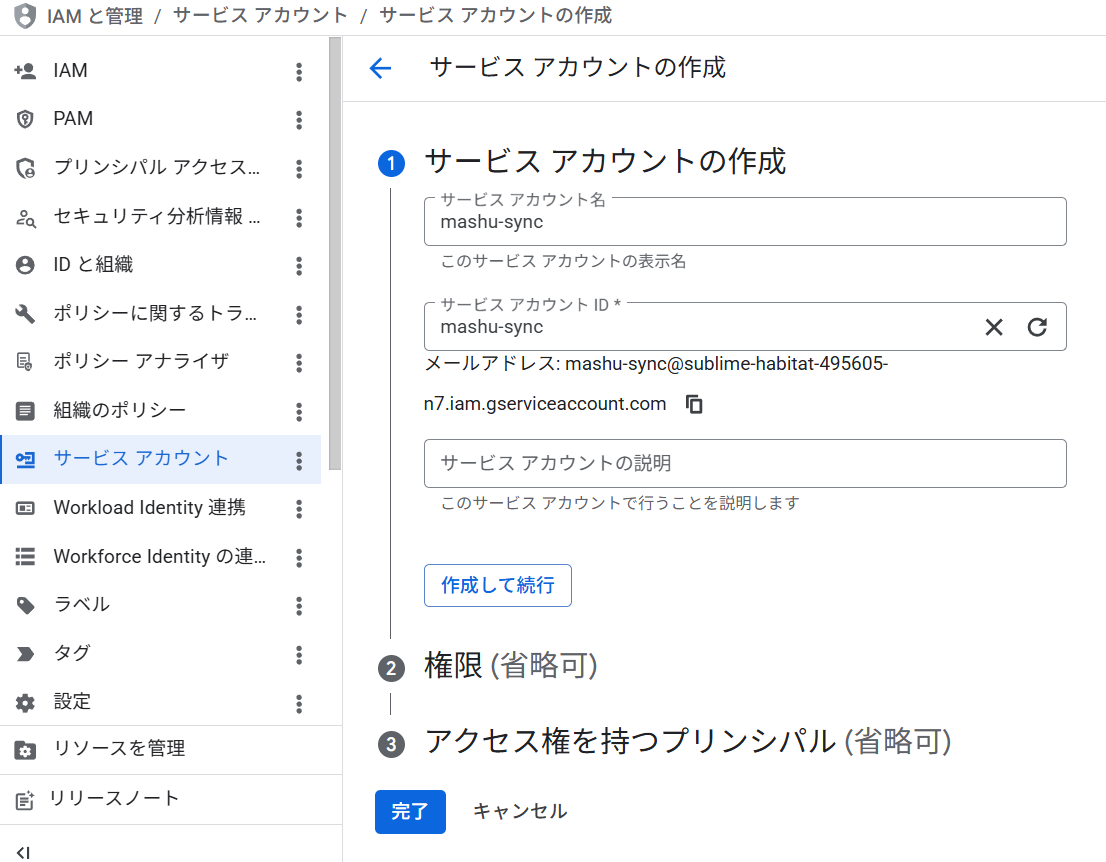Regenerate the service account ID via refresh icon
Screen dimensions: 1106x862
tap(1037, 327)
